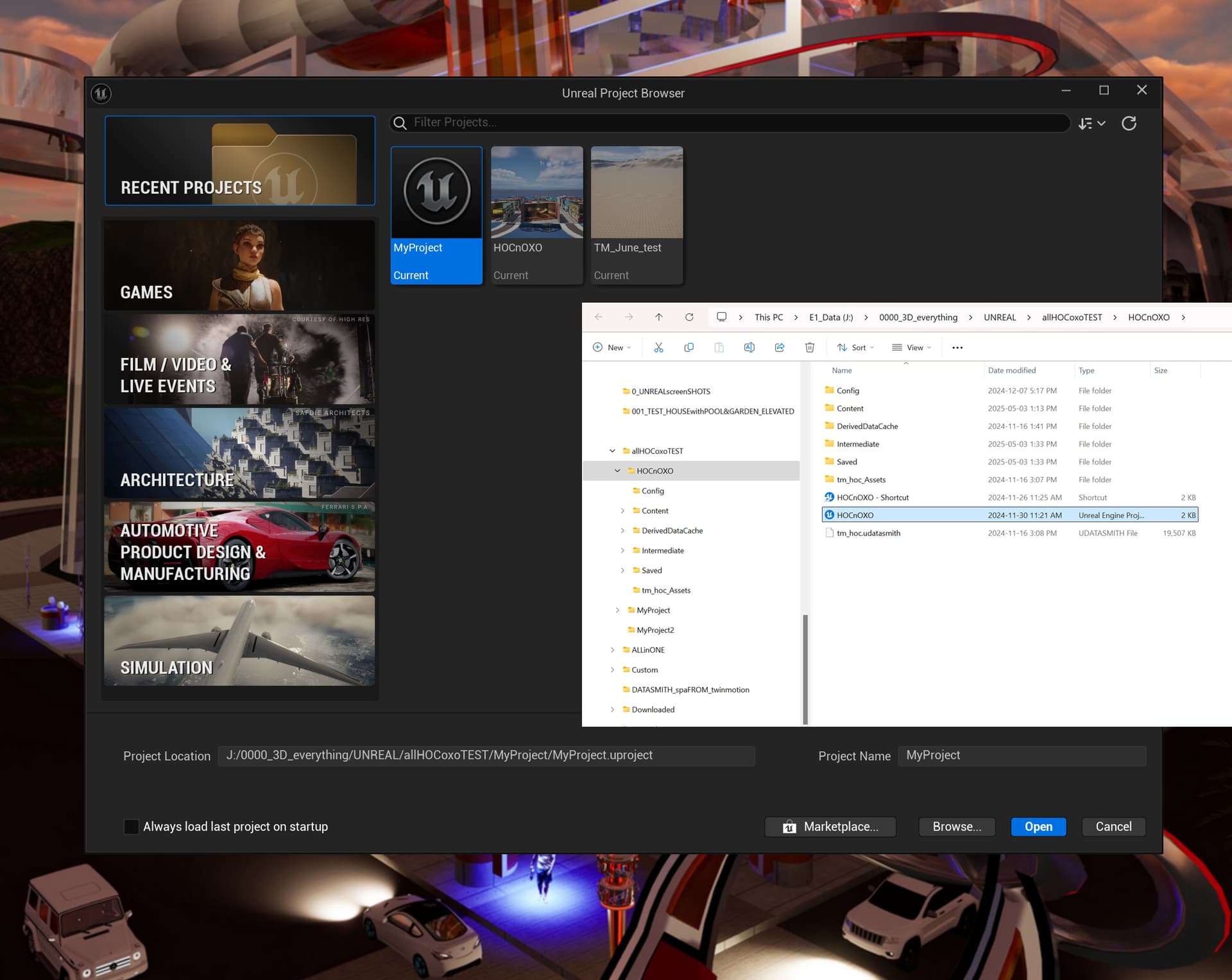The width and height of the screenshot is (1232, 980).
Task: Click the Share icon in Explorer toolbar
Action: (x=779, y=348)
